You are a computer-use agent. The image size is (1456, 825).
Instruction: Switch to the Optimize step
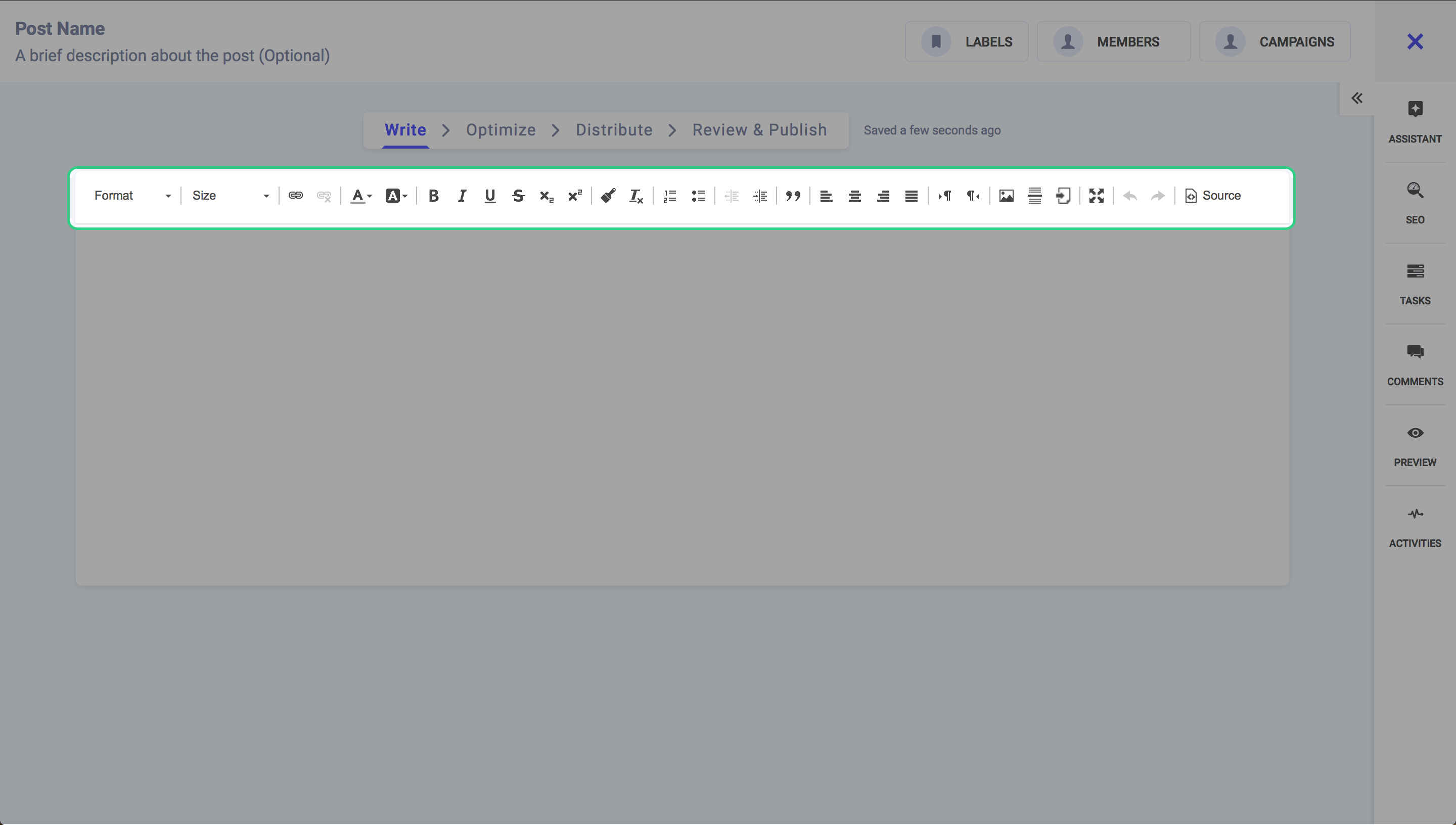pos(501,130)
